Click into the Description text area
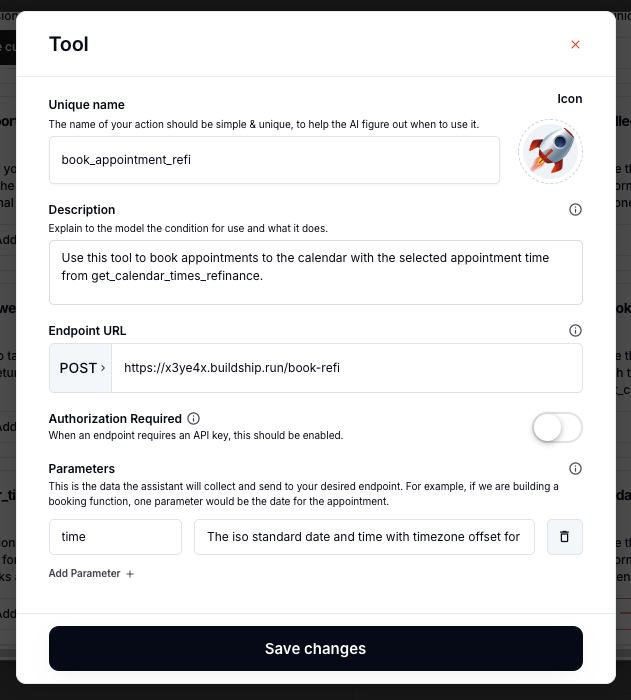This screenshot has height=700, width=631. click(315, 272)
